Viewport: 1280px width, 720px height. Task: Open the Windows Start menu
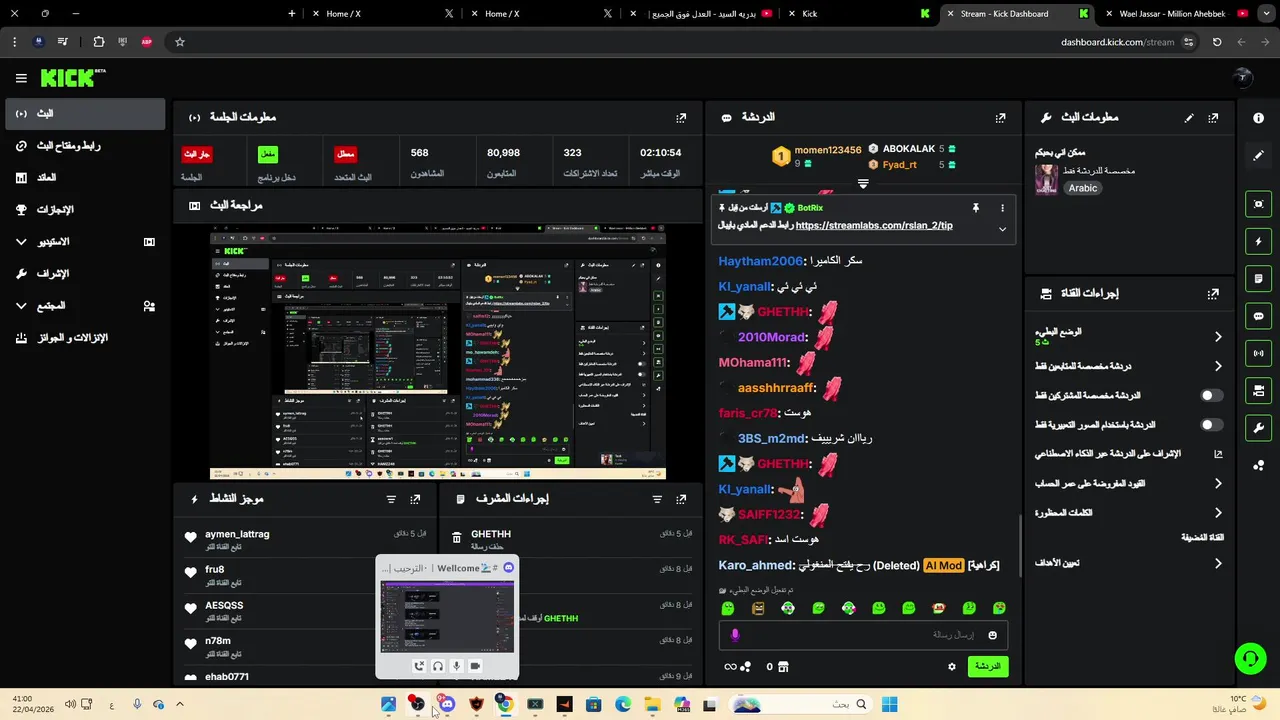pos(890,704)
